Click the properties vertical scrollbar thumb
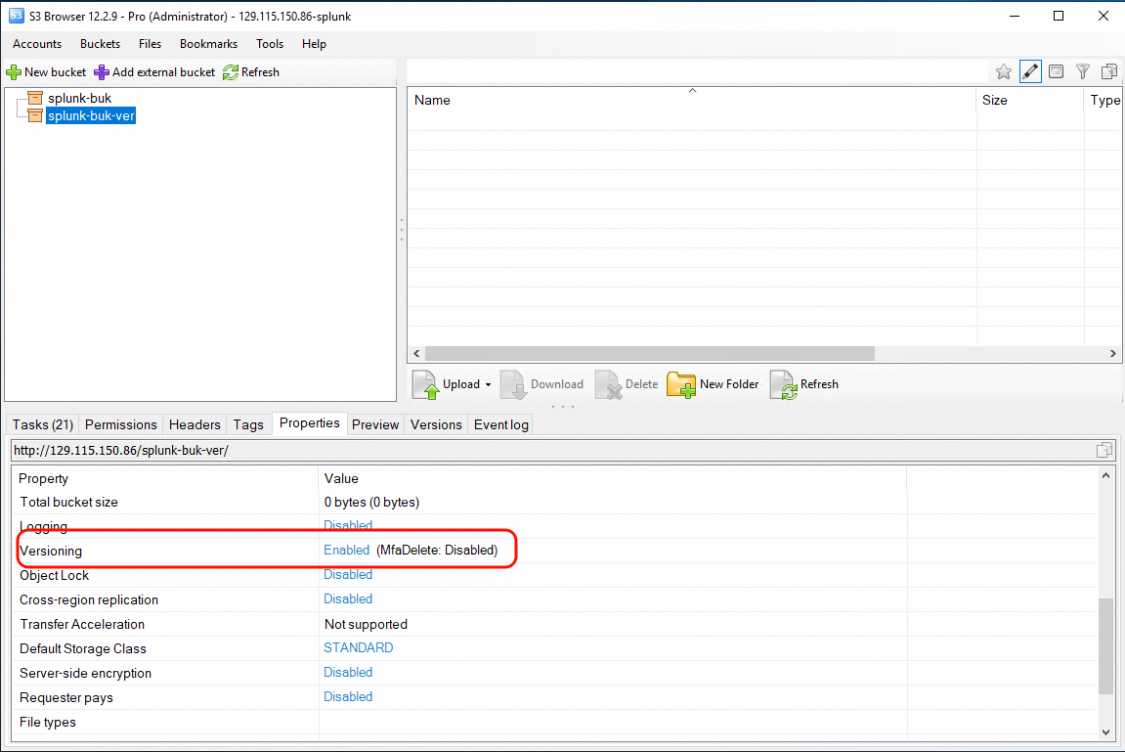 tap(1106, 646)
